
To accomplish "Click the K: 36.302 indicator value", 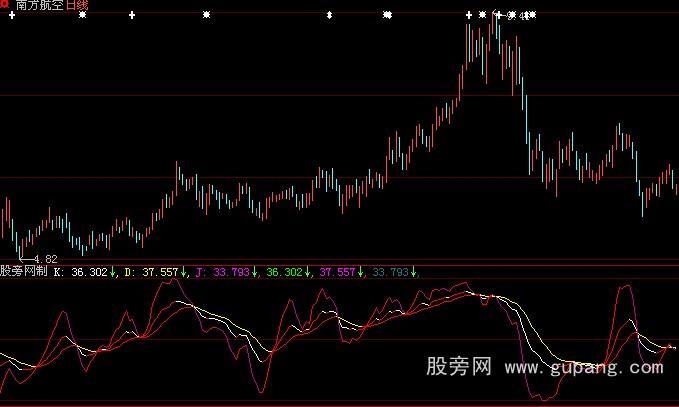I will (81, 272).
